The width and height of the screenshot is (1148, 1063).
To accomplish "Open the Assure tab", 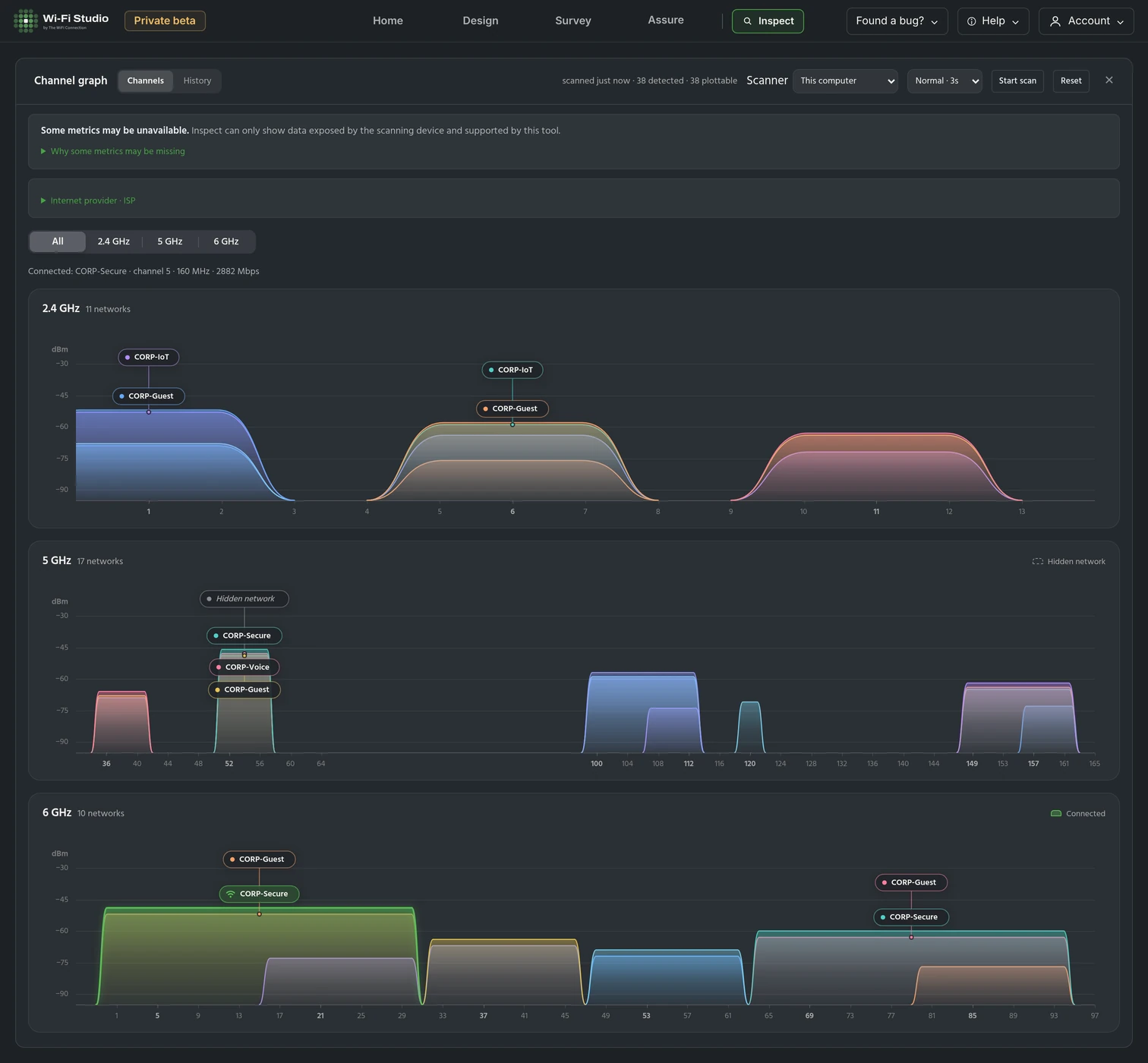I will (x=666, y=20).
